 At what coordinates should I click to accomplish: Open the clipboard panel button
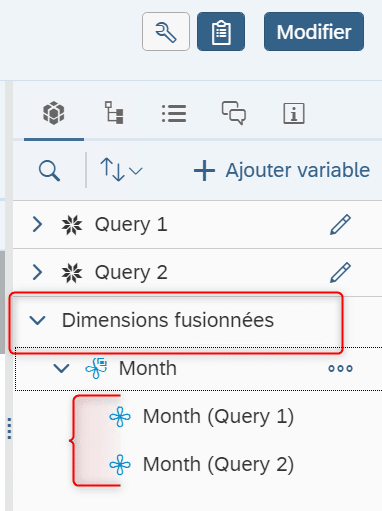[221, 32]
